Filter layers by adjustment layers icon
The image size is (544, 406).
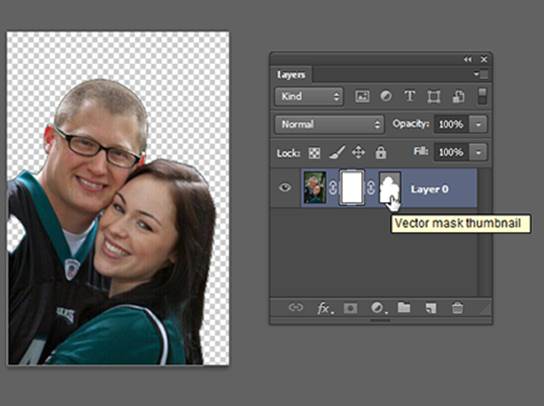(x=386, y=96)
